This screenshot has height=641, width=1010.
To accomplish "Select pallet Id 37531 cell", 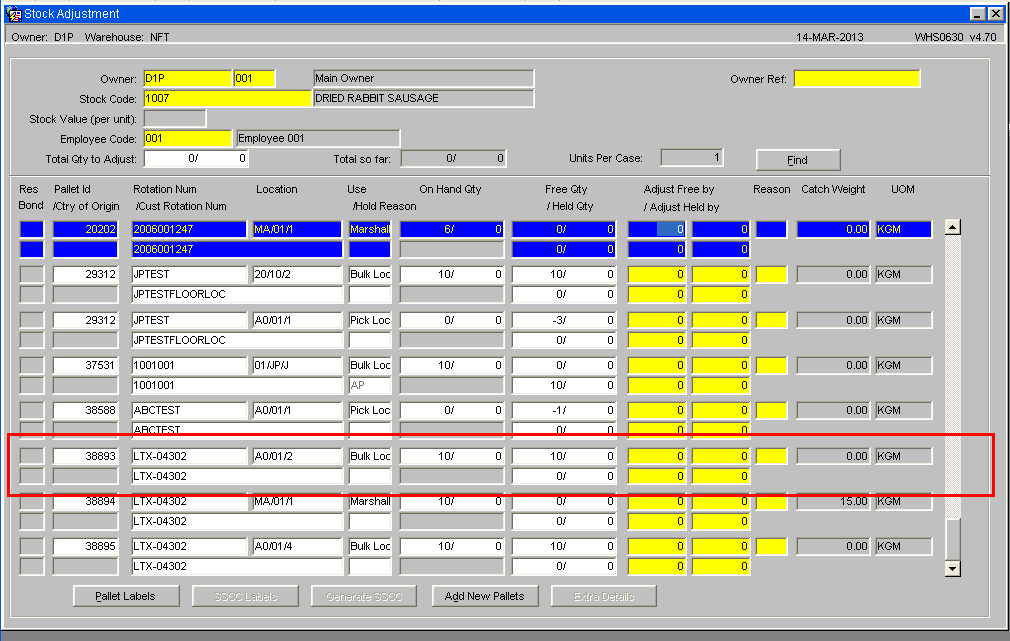I will tap(85, 365).
